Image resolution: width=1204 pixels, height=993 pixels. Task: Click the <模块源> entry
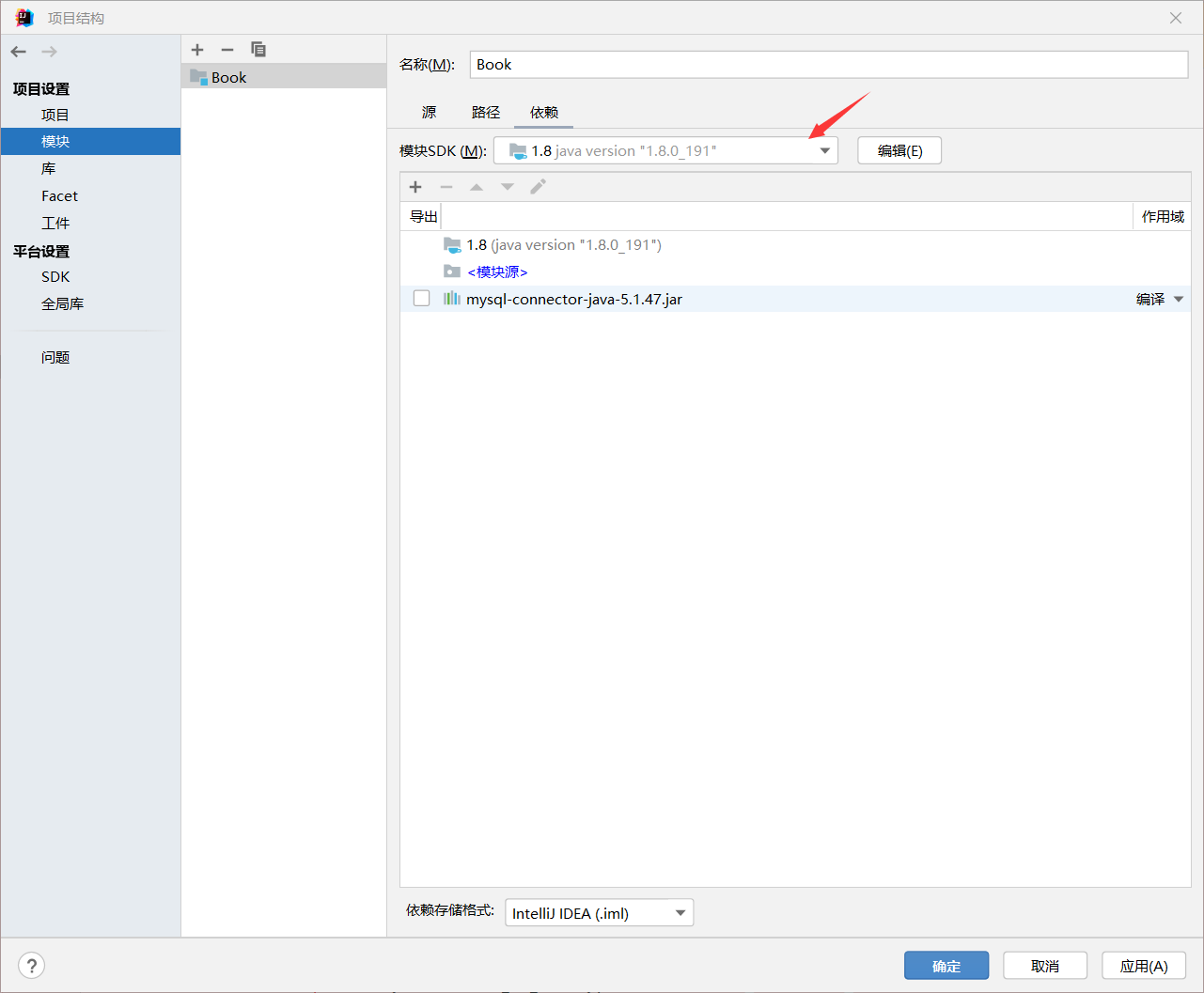497,272
